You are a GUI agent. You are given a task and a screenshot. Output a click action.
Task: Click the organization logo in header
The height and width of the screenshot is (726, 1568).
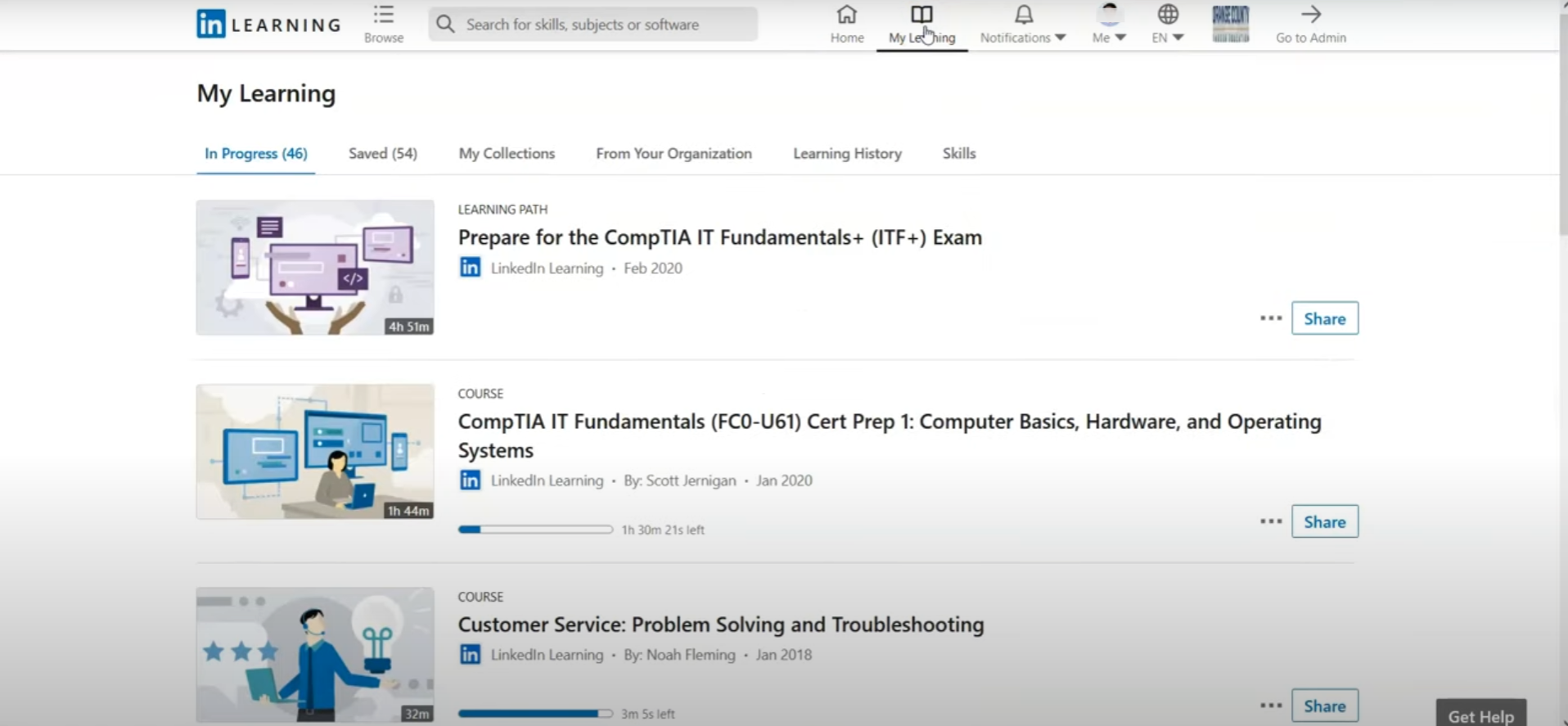(x=1230, y=24)
